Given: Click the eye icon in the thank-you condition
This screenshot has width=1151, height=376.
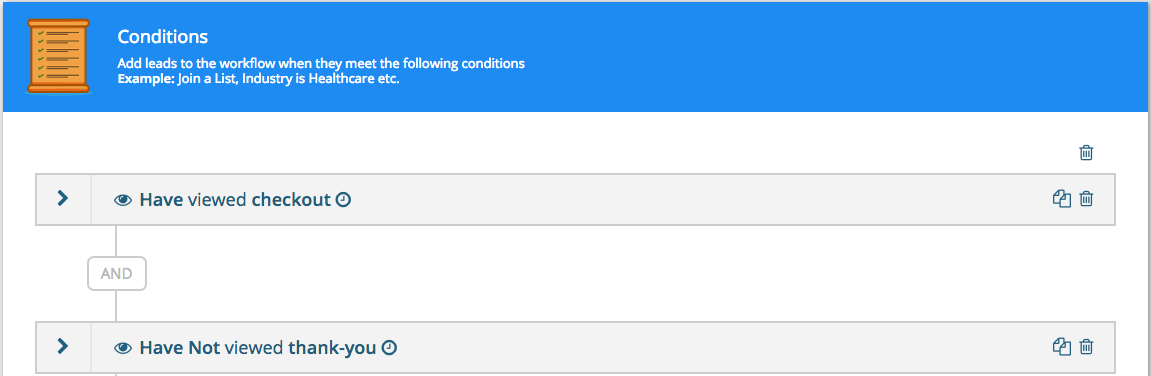Looking at the screenshot, I should pos(123,347).
